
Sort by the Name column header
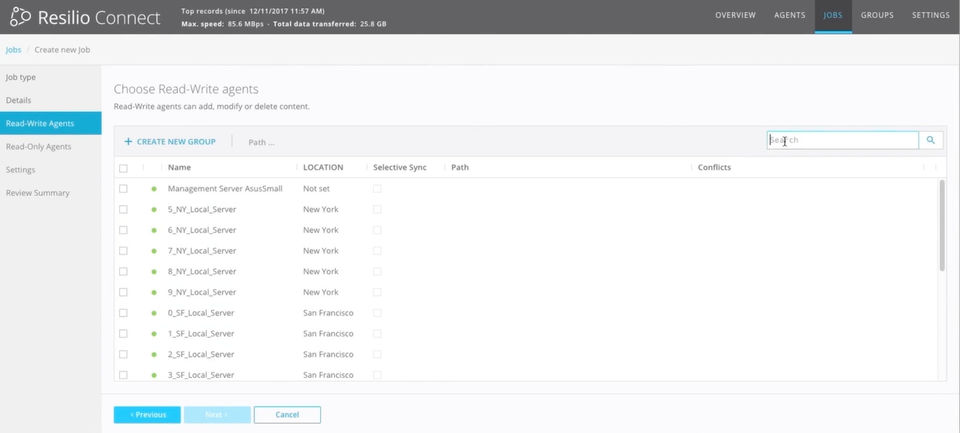179,167
